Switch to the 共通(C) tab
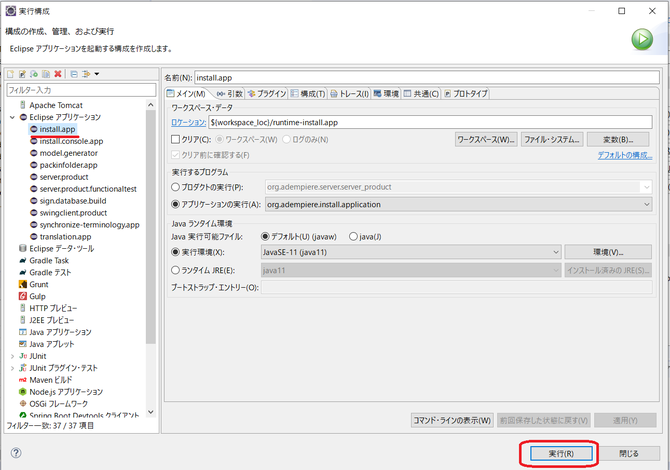The height and width of the screenshot is (470, 670). [421, 94]
